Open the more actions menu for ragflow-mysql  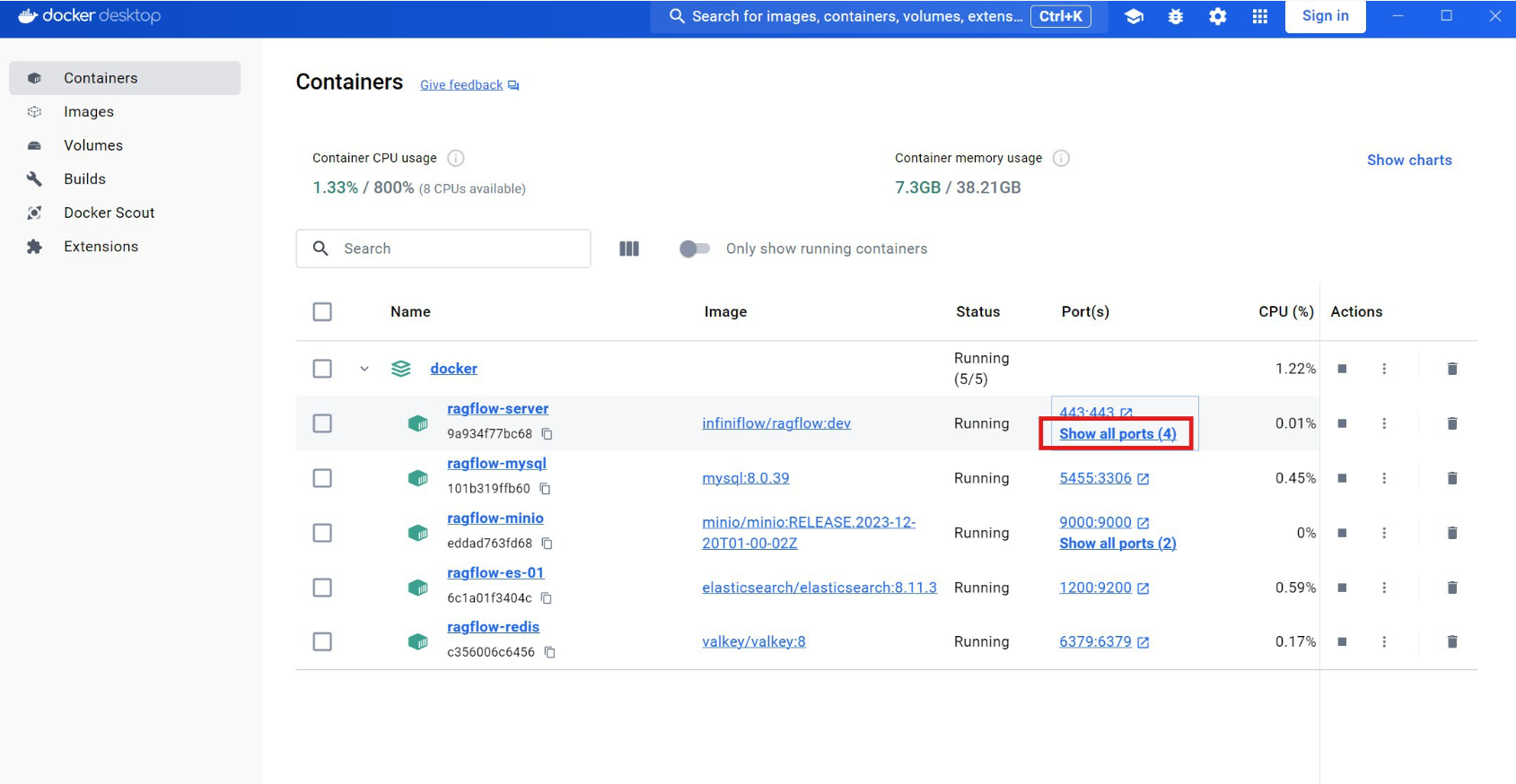pyautogui.click(x=1384, y=478)
